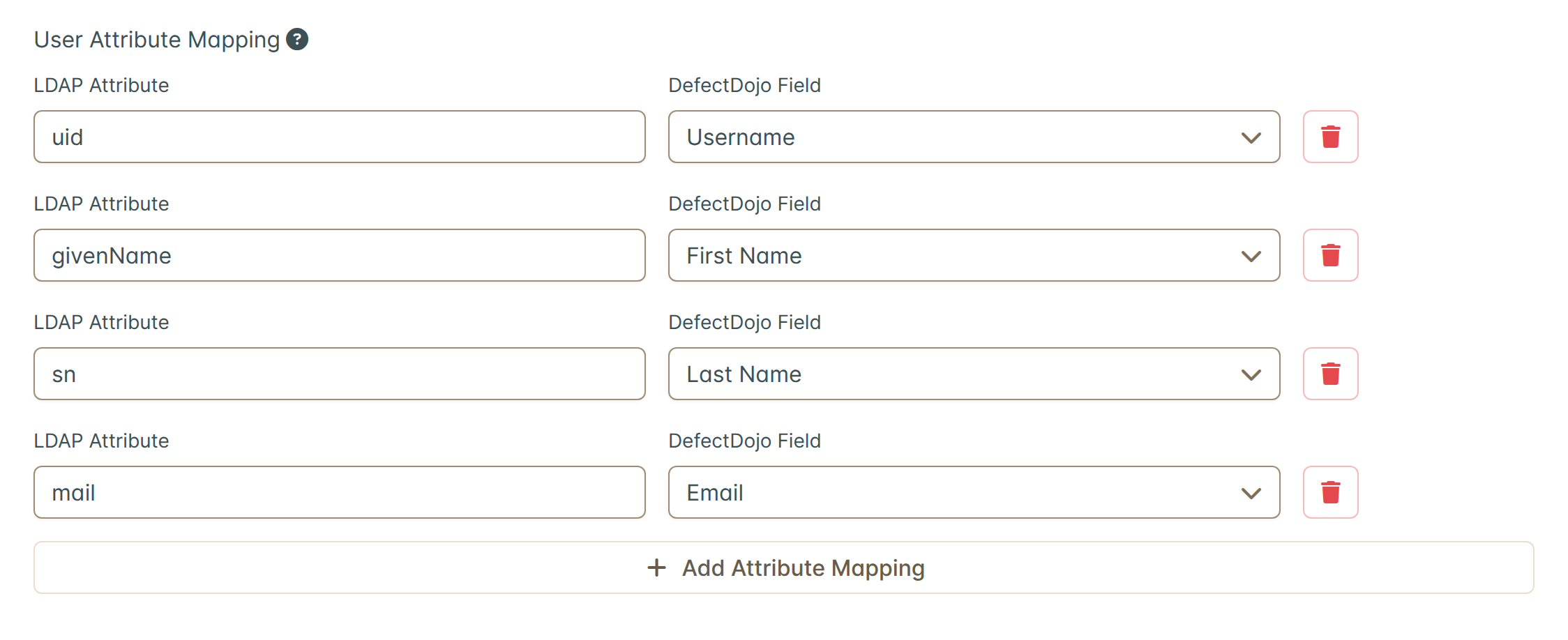Click the mail LDAP Attribute input field

coord(340,492)
